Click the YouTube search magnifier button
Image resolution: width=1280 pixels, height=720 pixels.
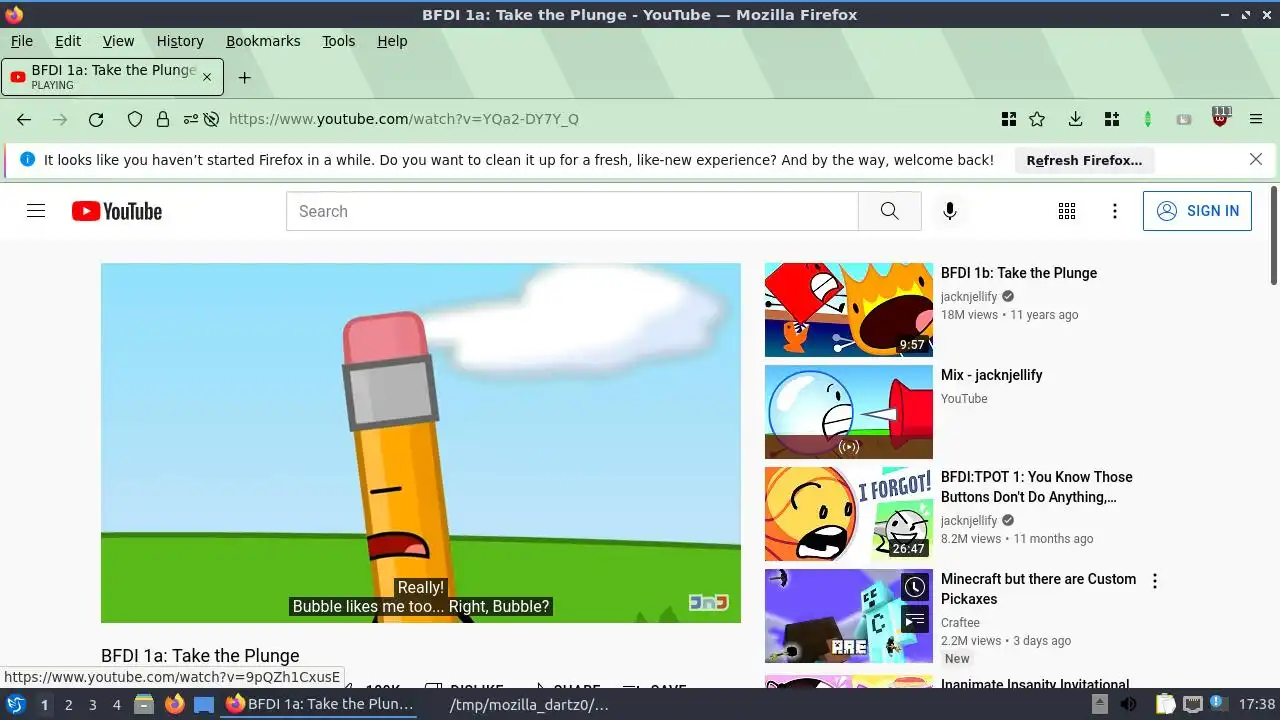(x=889, y=211)
